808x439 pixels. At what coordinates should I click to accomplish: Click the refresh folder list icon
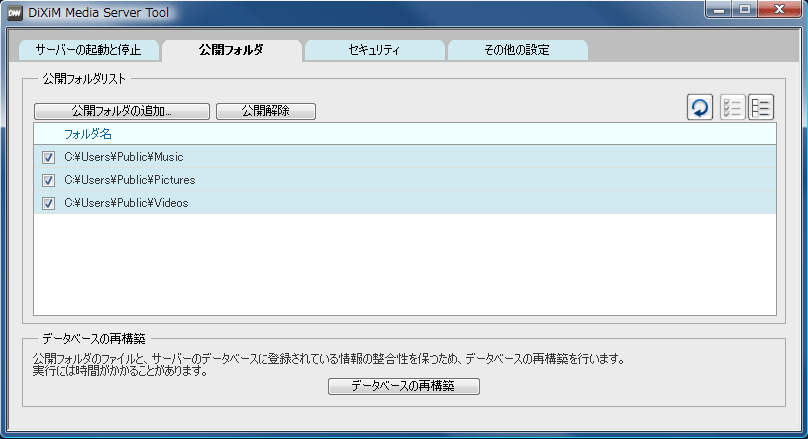(x=700, y=107)
